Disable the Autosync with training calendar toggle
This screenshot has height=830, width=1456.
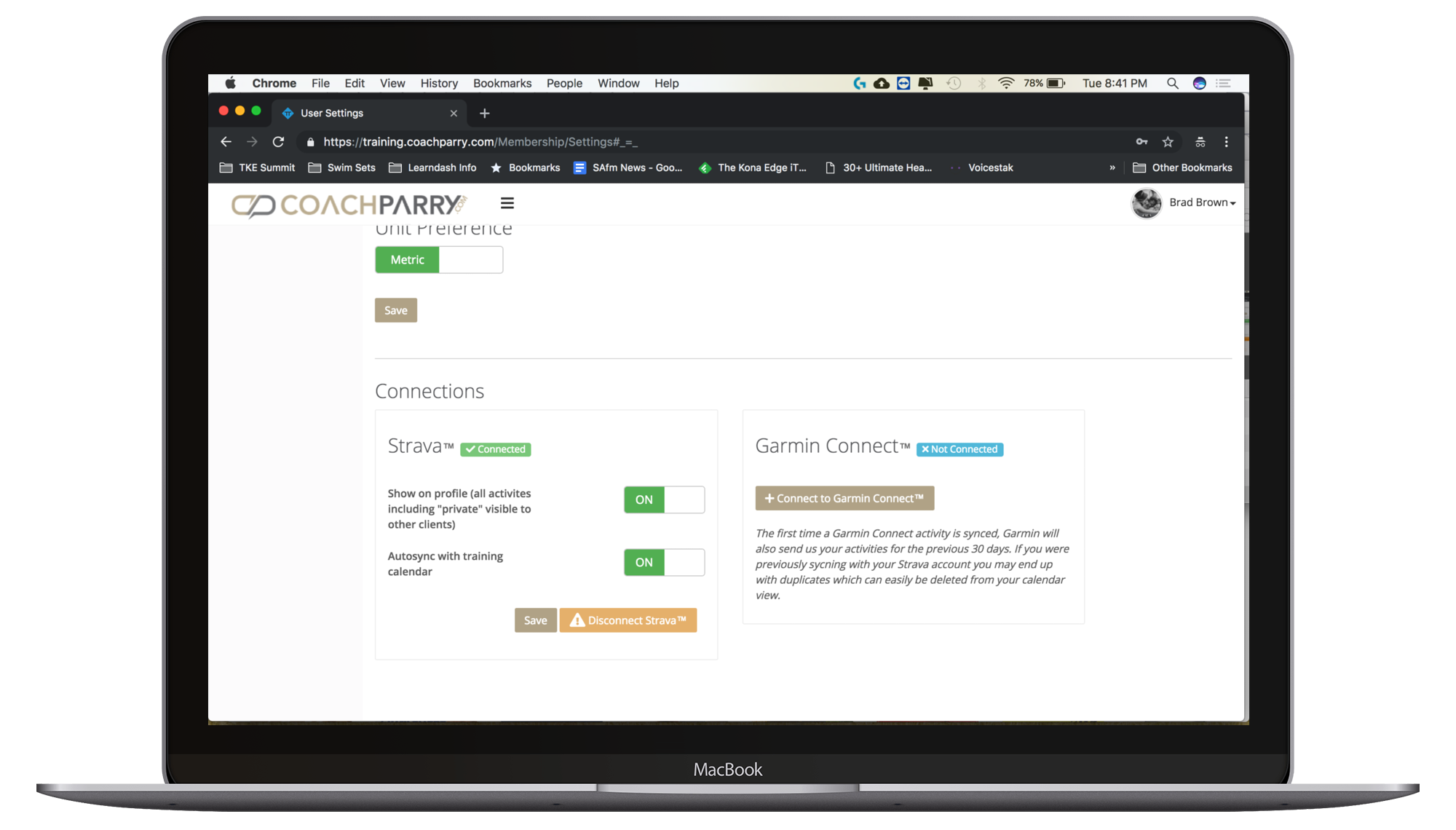coord(664,562)
